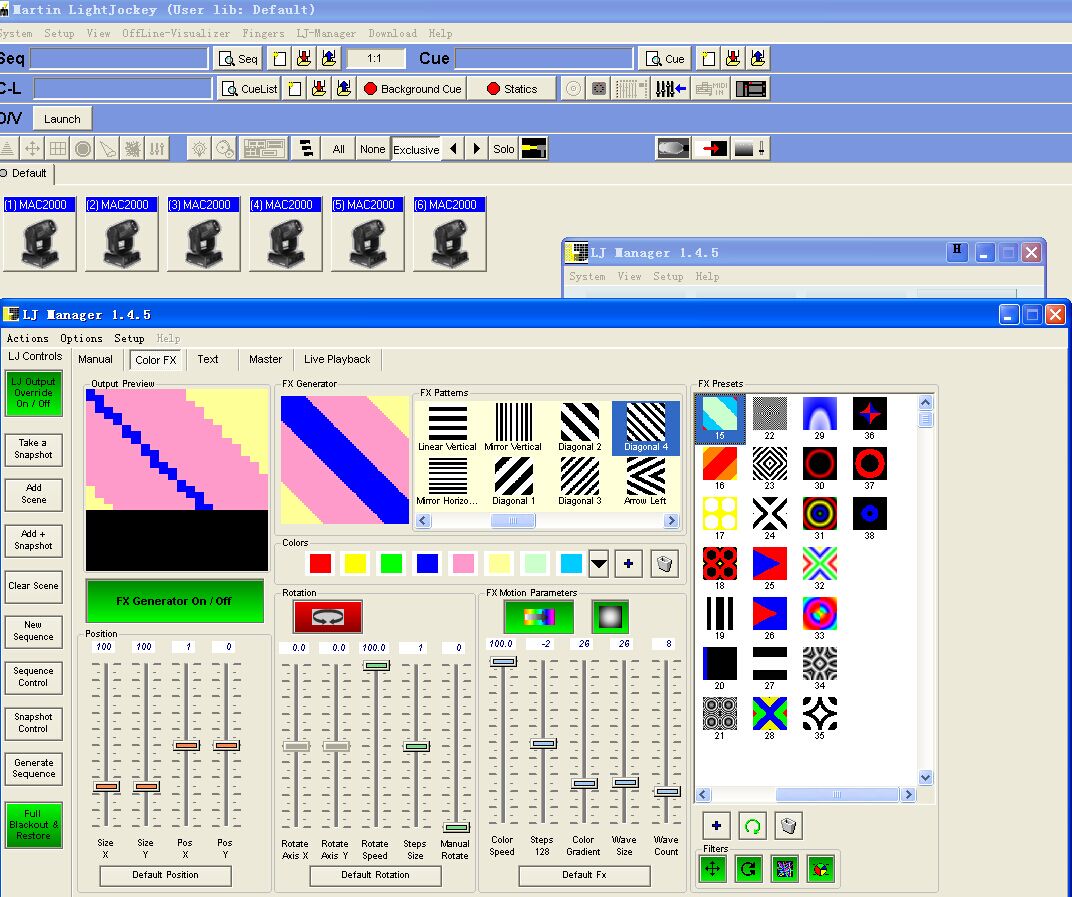Click the Default Position button
The image size is (1072, 897).
point(165,875)
